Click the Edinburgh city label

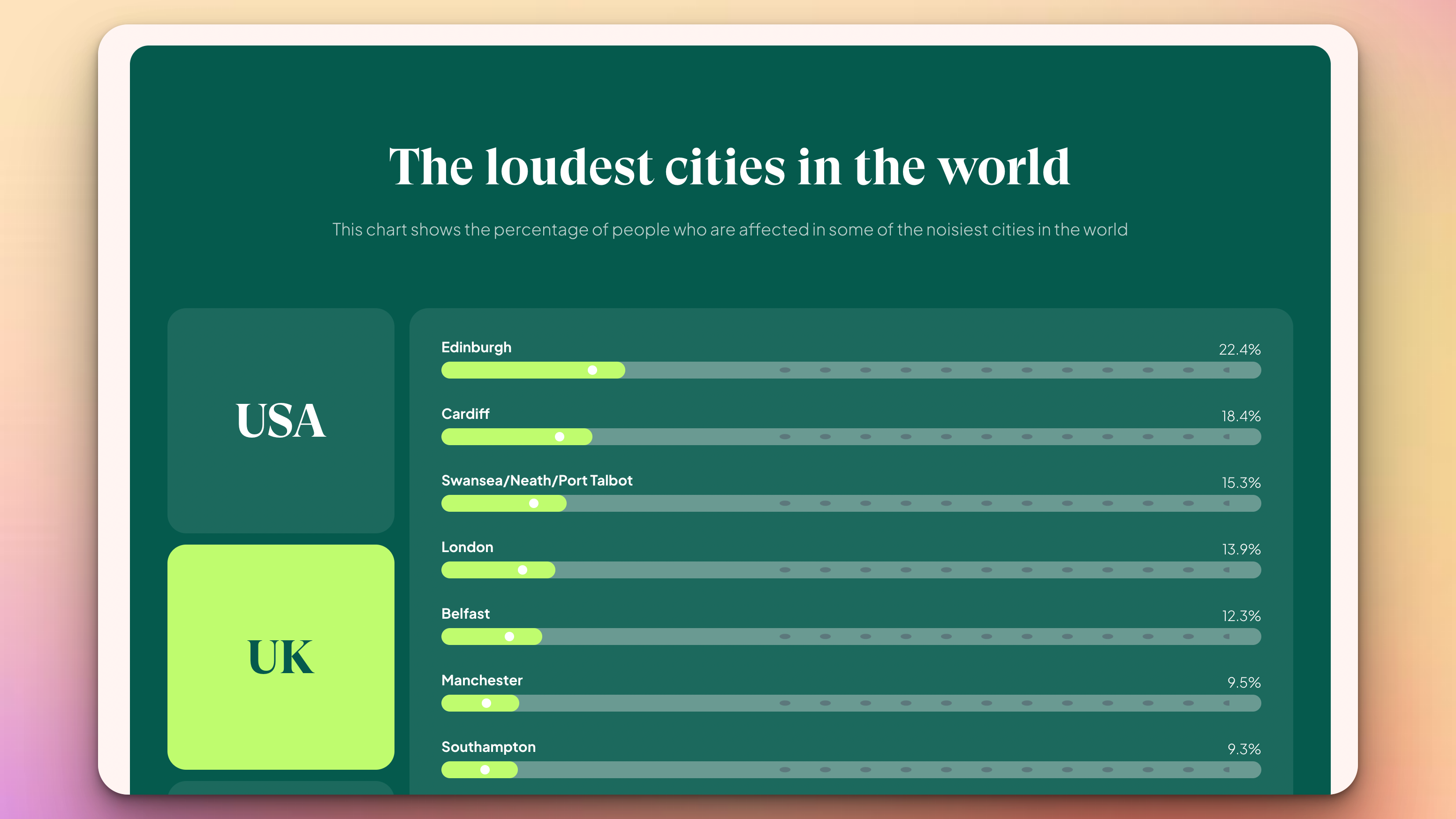[x=476, y=348]
